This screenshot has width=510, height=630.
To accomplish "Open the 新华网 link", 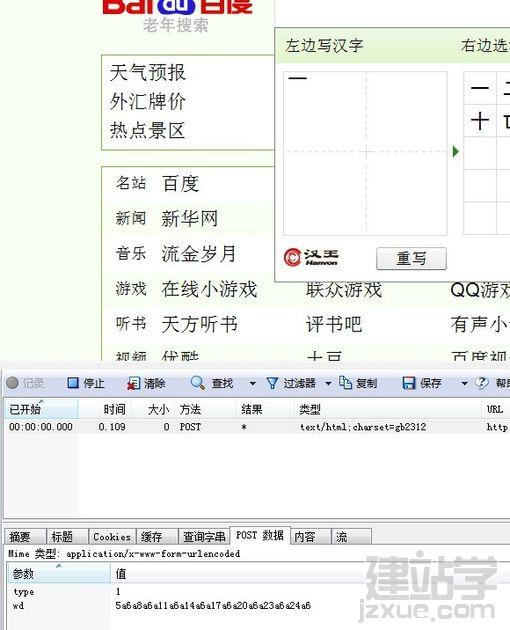I will (x=189, y=219).
